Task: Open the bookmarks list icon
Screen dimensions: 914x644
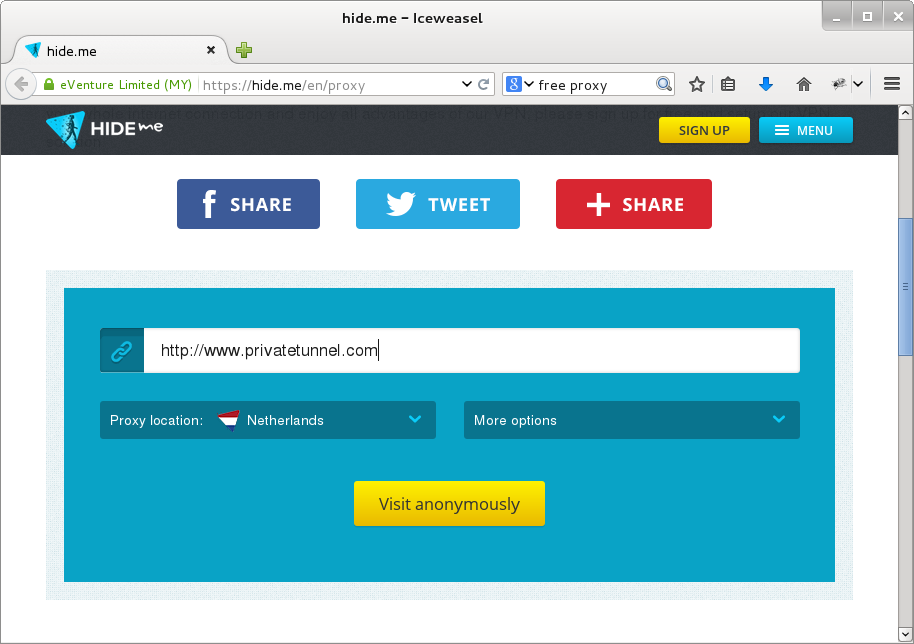Action: click(x=728, y=85)
